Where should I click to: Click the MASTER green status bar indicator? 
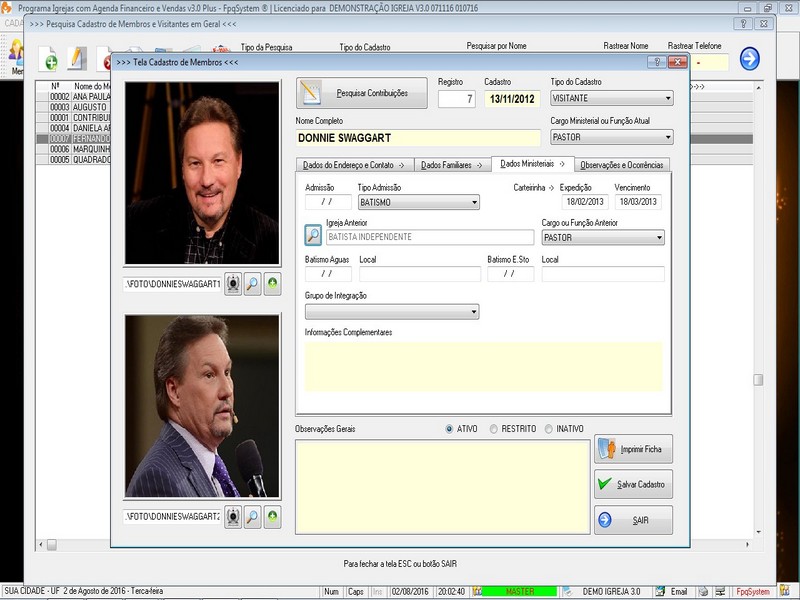(519, 591)
